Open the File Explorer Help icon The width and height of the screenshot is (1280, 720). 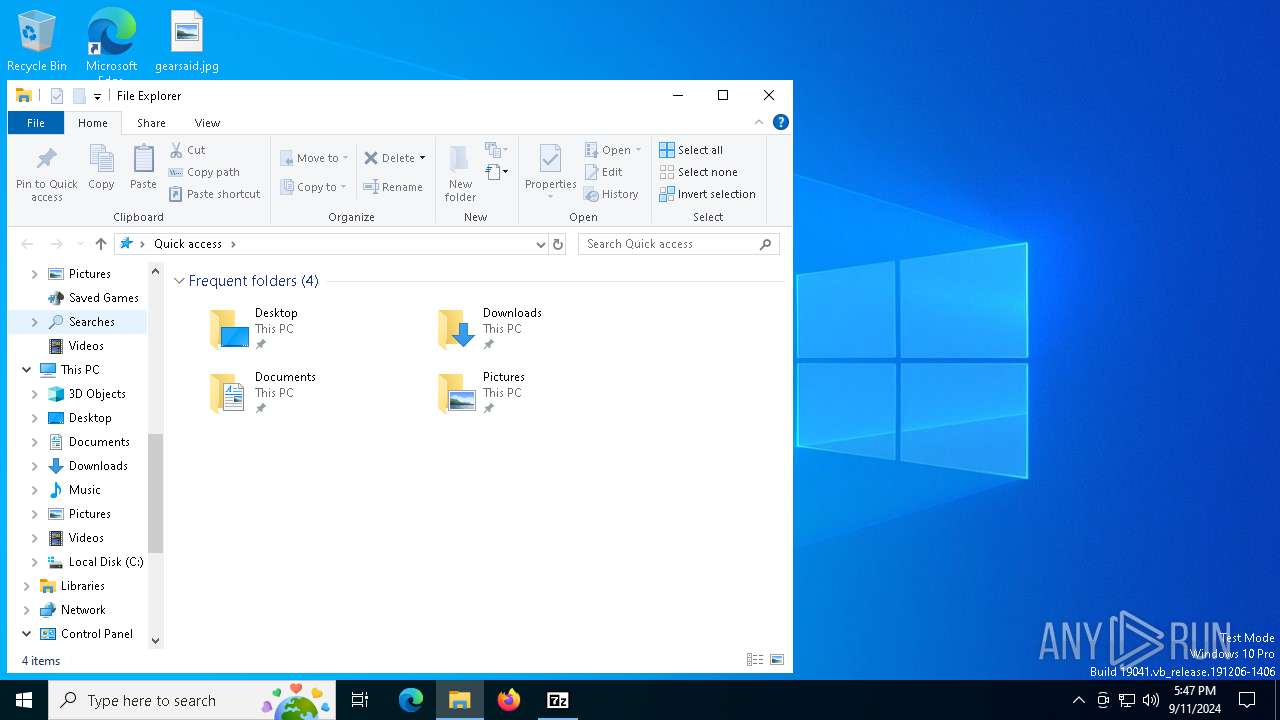click(x=781, y=122)
